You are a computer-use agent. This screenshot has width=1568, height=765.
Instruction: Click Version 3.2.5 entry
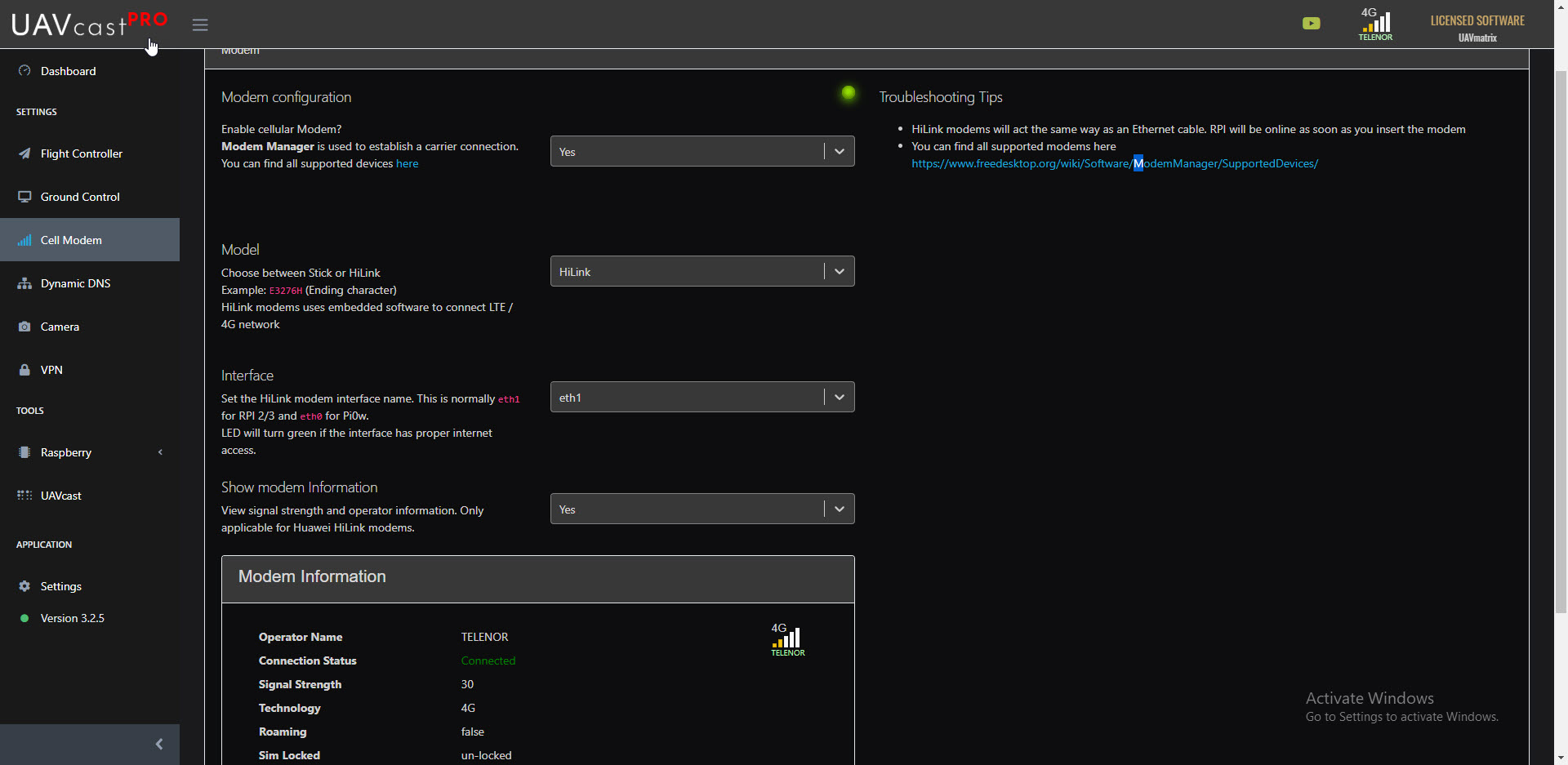pyautogui.click(x=73, y=618)
